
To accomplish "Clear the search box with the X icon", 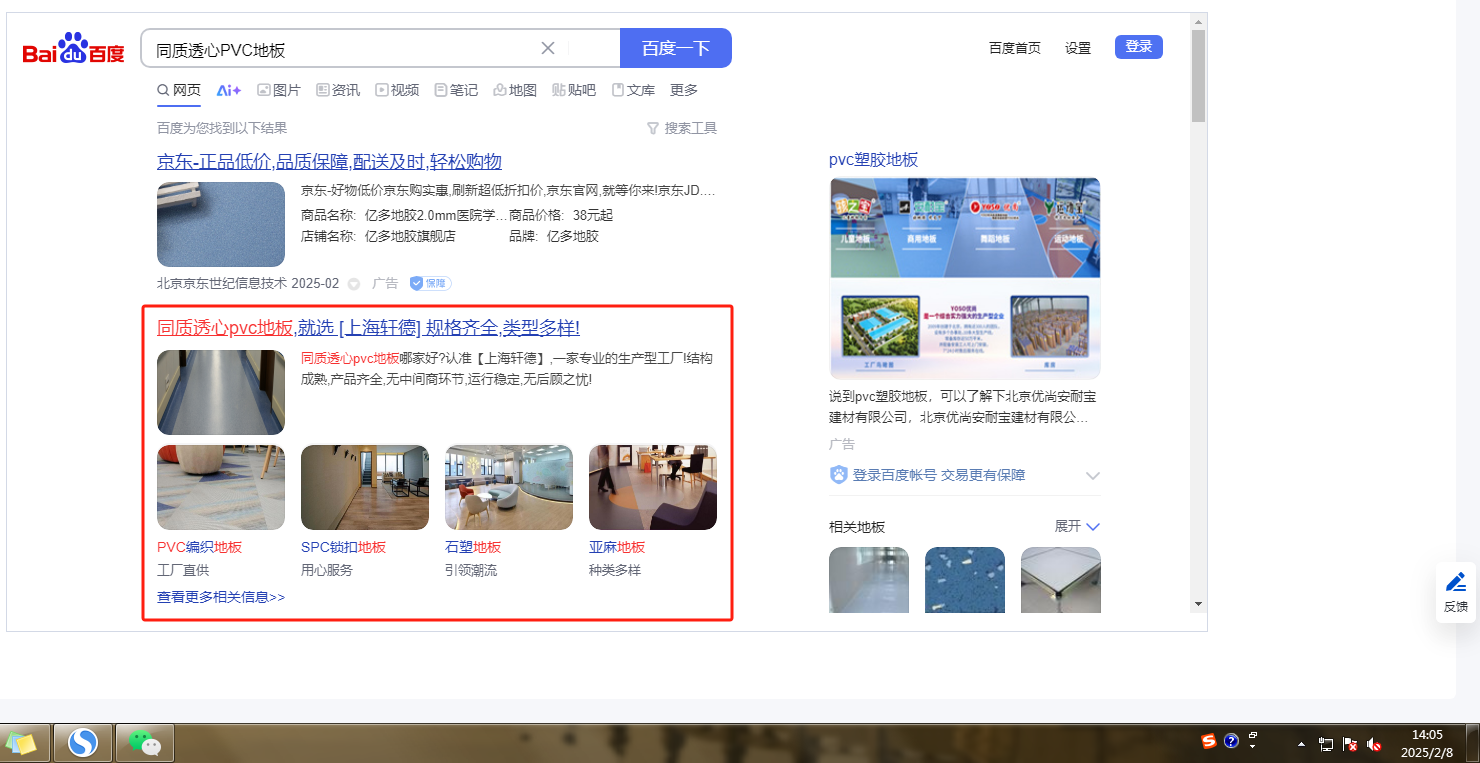I will pos(548,48).
